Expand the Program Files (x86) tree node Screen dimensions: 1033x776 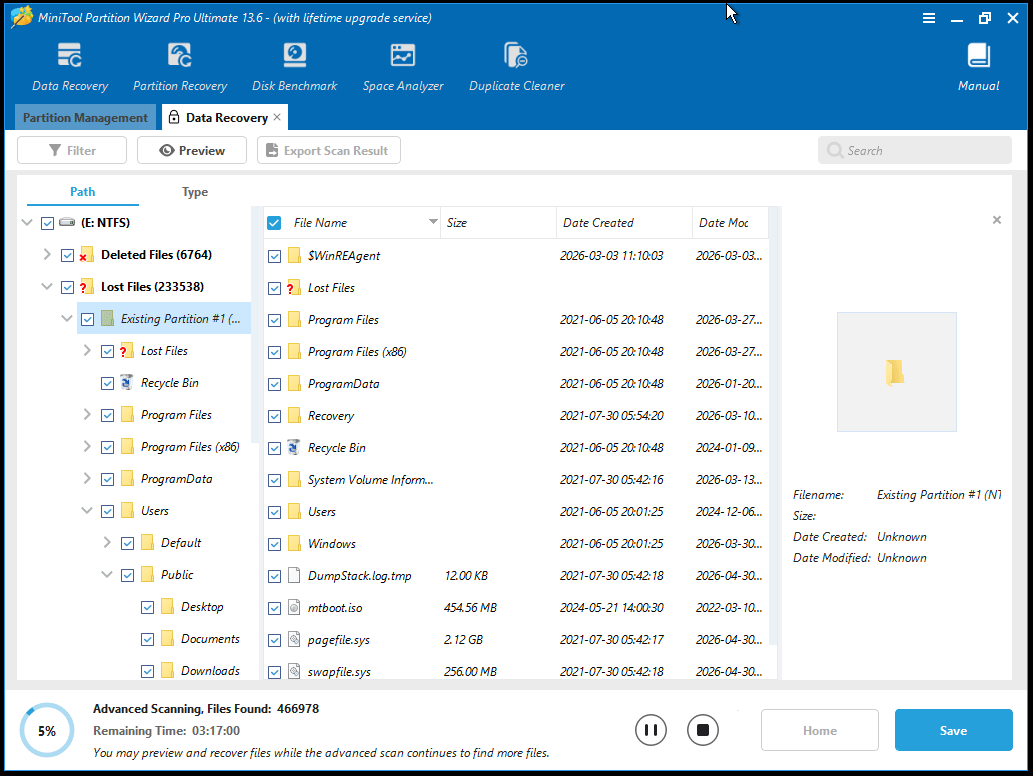(87, 447)
